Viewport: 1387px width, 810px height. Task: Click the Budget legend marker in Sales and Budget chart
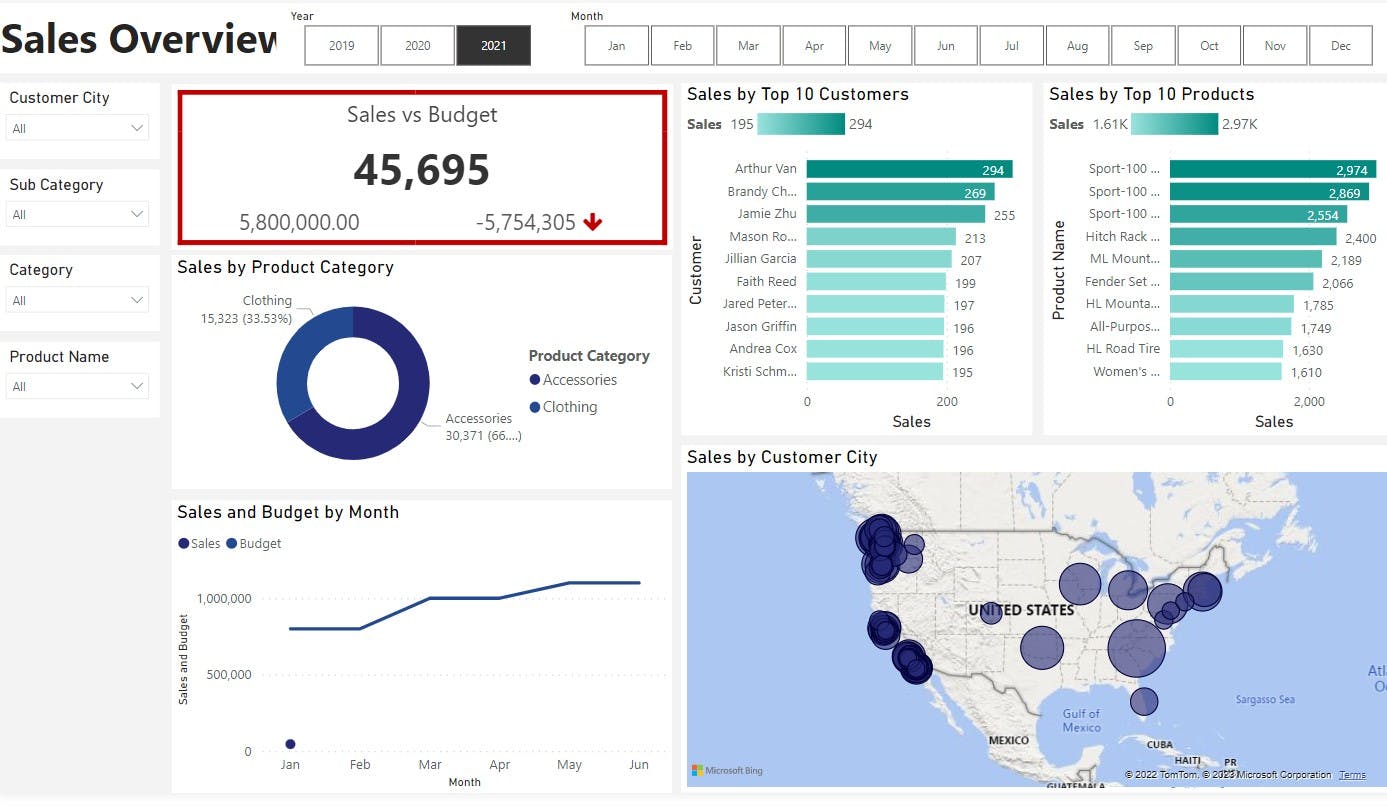click(x=233, y=543)
